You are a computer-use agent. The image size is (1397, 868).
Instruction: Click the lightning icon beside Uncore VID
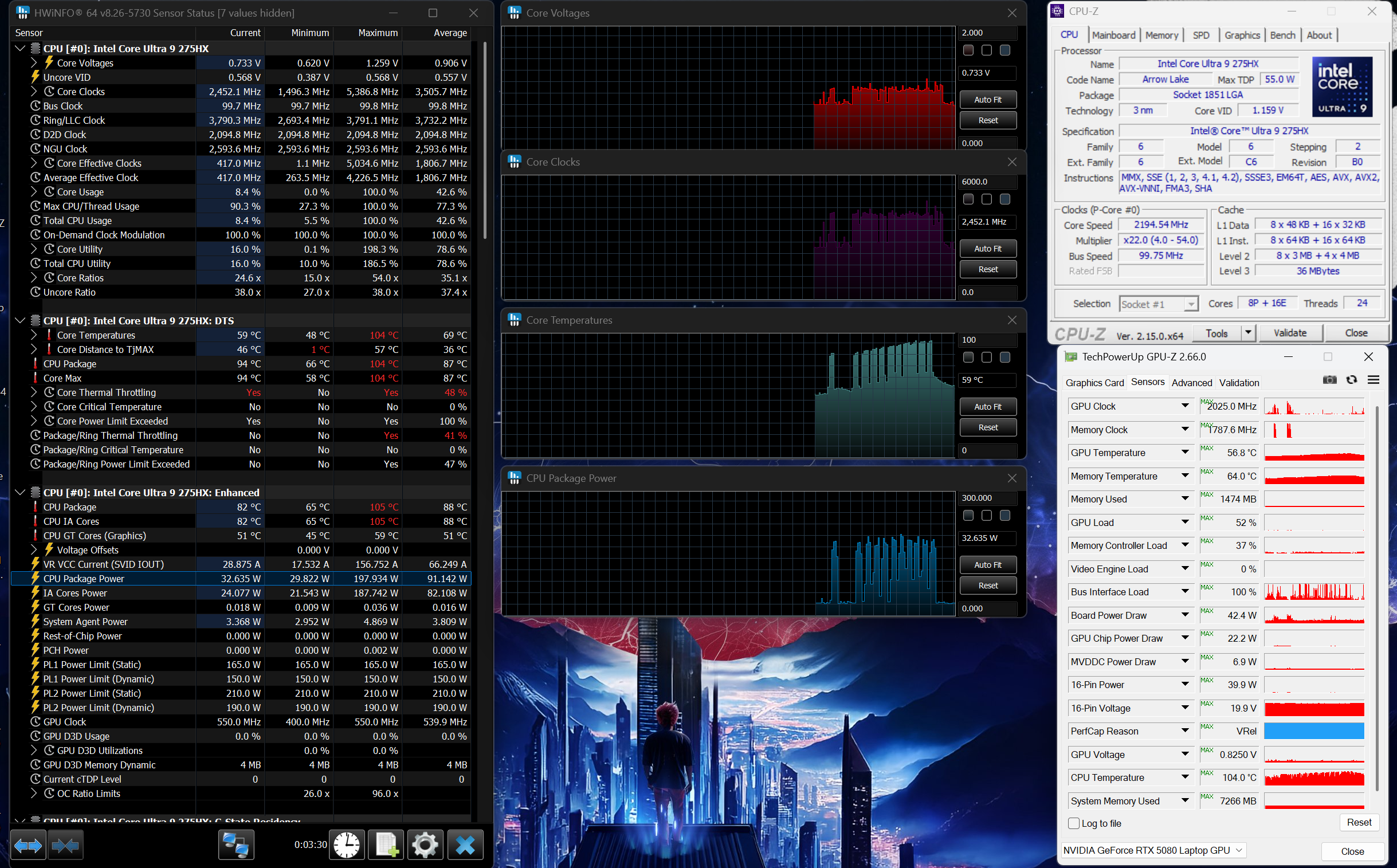pyautogui.click(x=36, y=77)
